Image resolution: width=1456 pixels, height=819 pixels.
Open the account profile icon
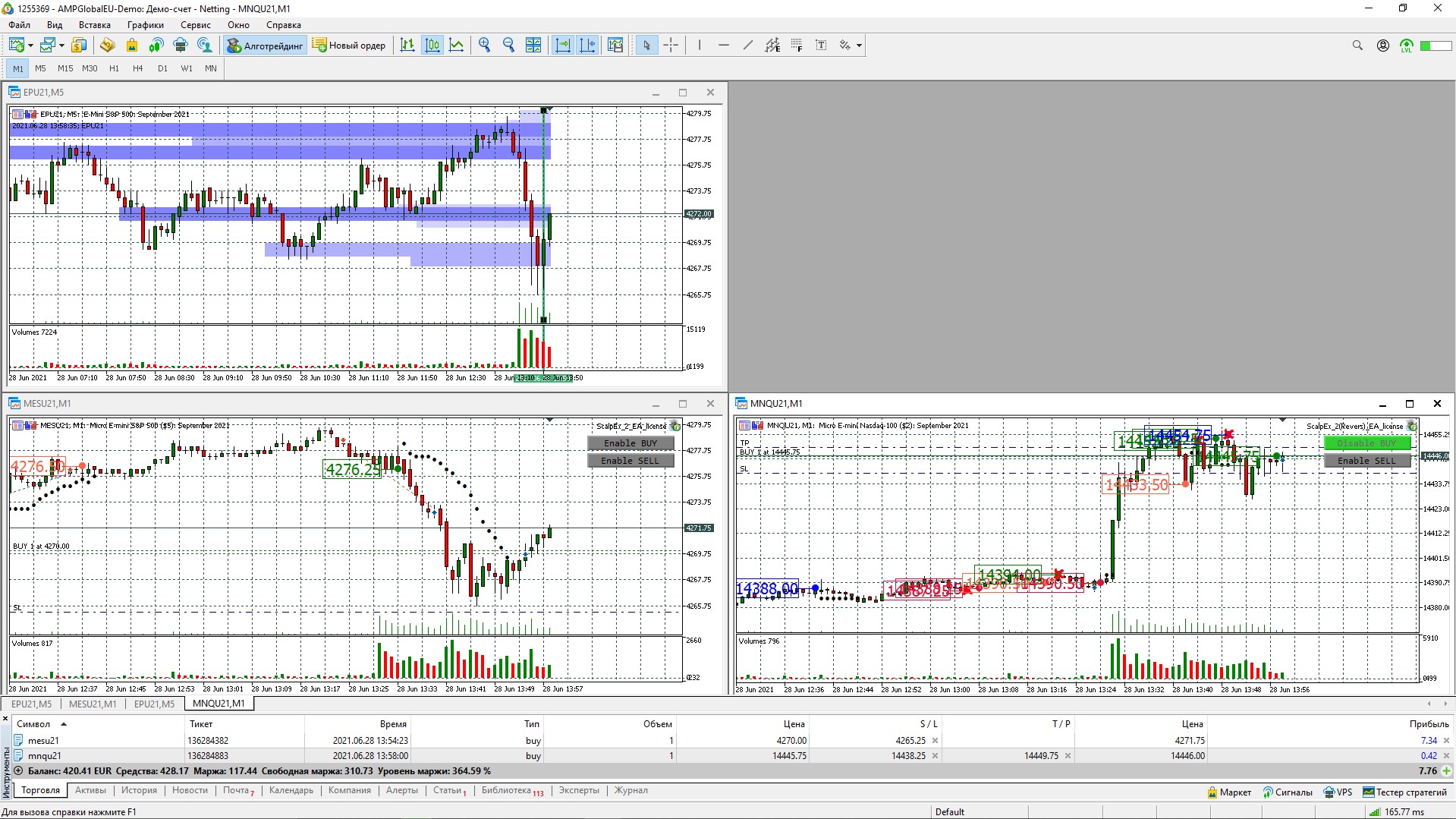(x=1383, y=46)
